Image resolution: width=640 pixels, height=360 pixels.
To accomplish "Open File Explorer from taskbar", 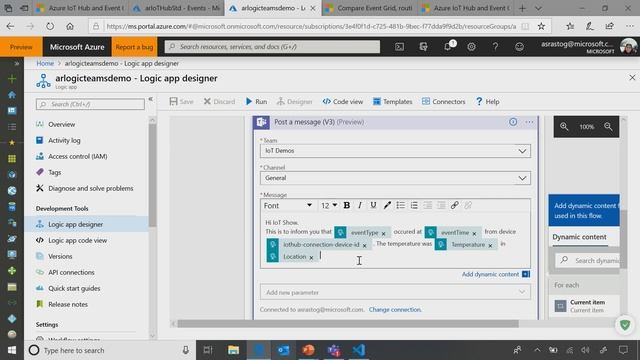I will (x=233, y=350).
